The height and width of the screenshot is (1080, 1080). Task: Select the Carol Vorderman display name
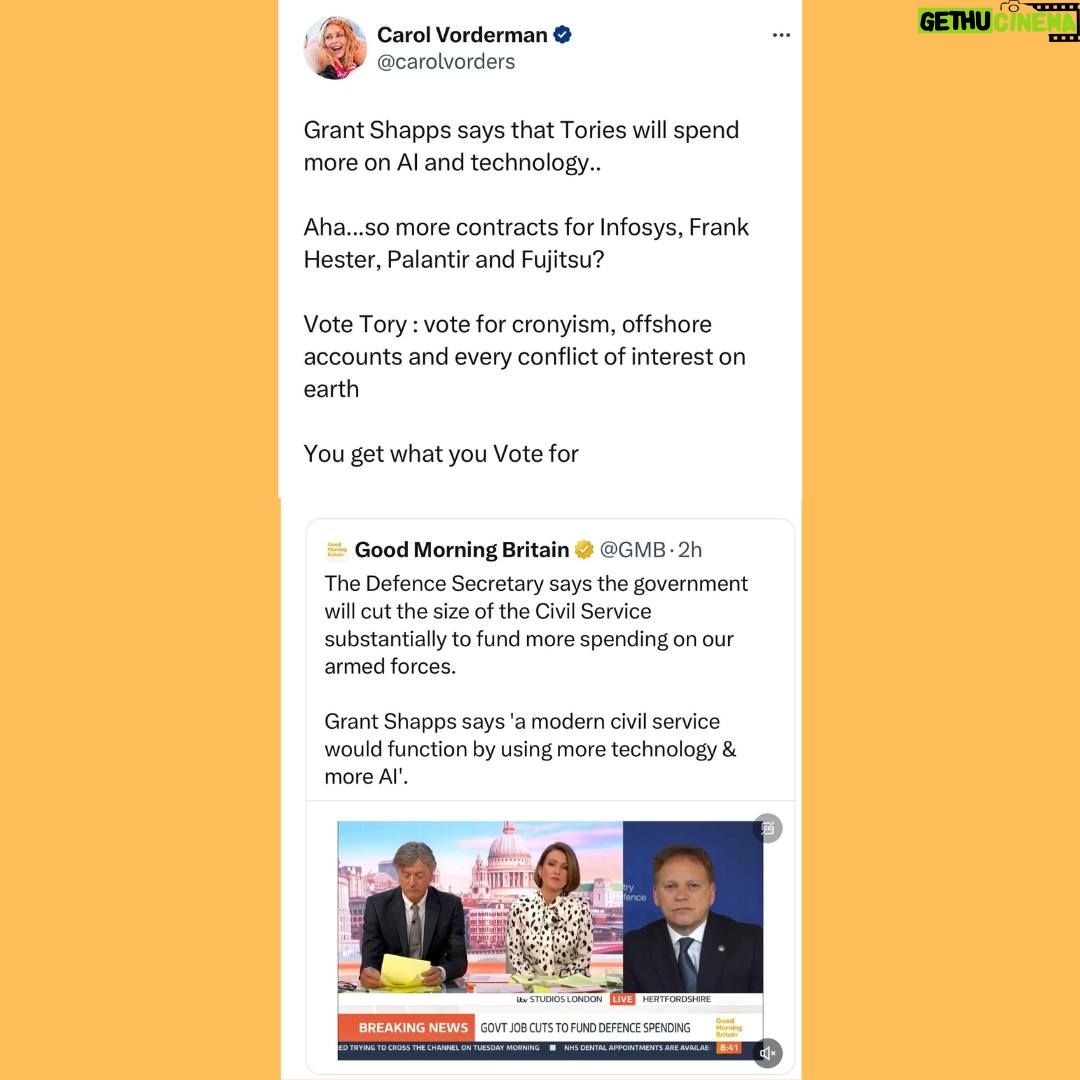[462, 35]
